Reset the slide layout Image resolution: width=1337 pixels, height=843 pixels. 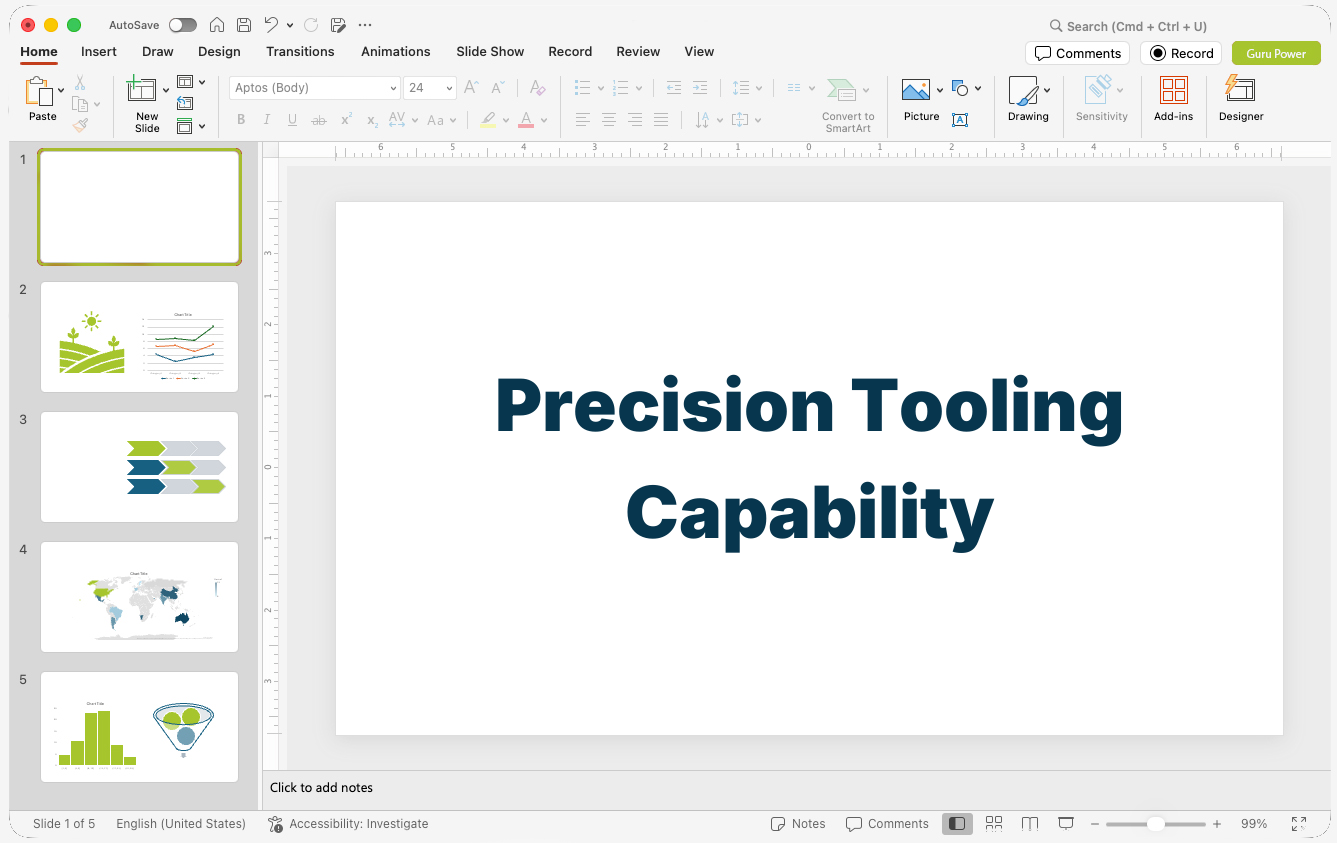coord(185,103)
